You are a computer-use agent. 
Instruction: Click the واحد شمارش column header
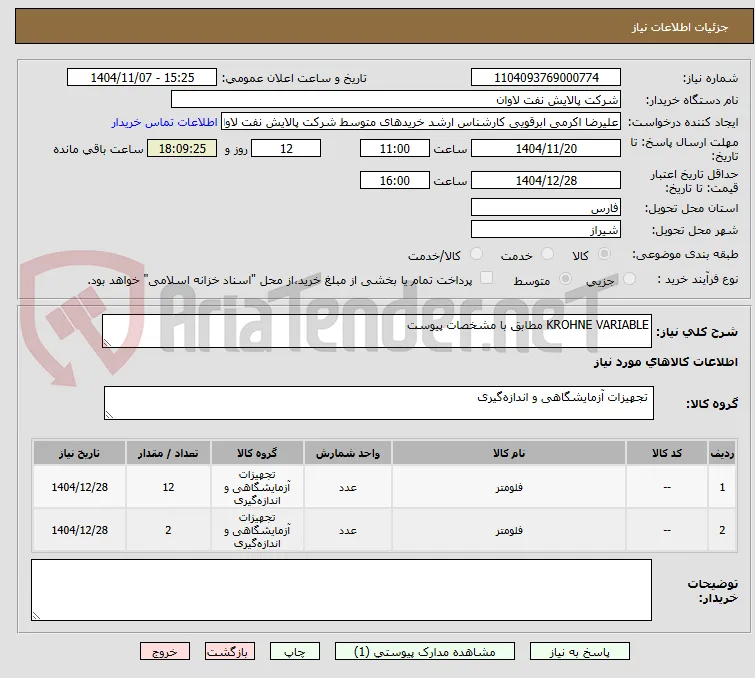point(348,453)
